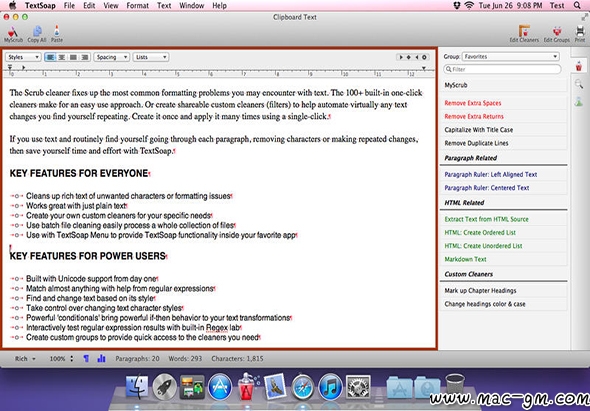This screenshot has width=590, height=411.
Task: Apply HTML: Create Unordered List cleaner
Action: coord(503,246)
